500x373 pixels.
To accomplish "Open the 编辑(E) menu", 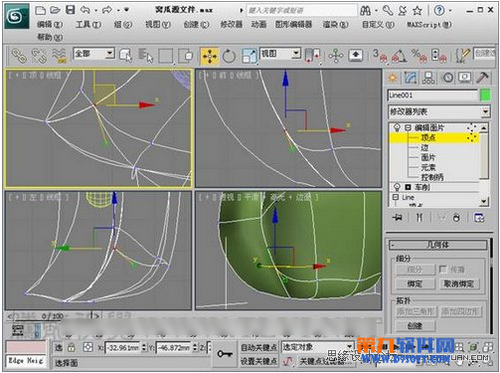I will (50, 24).
